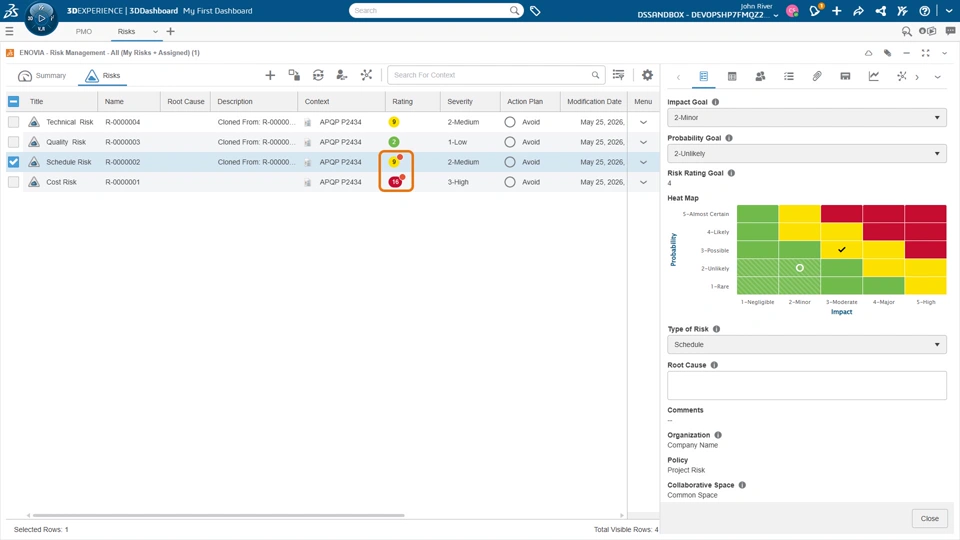Expand the Cost Risk row menu chevron
Image resolution: width=960 pixels, height=540 pixels.
[x=643, y=182]
